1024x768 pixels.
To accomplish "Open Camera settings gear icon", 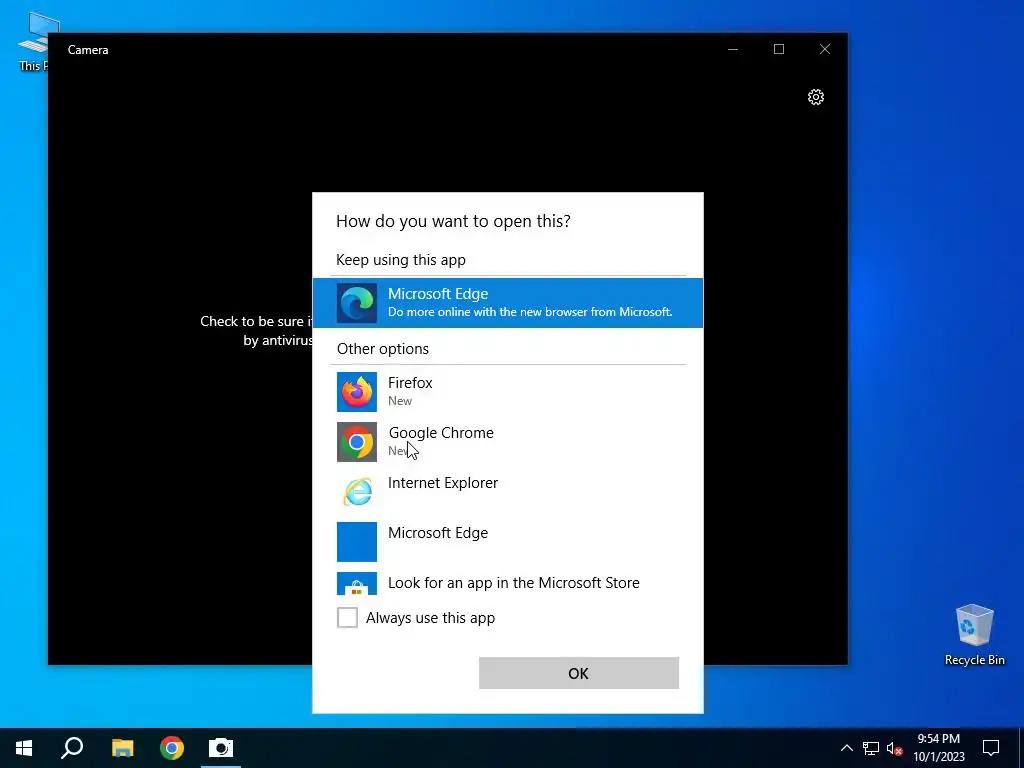I will coord(816,97).
